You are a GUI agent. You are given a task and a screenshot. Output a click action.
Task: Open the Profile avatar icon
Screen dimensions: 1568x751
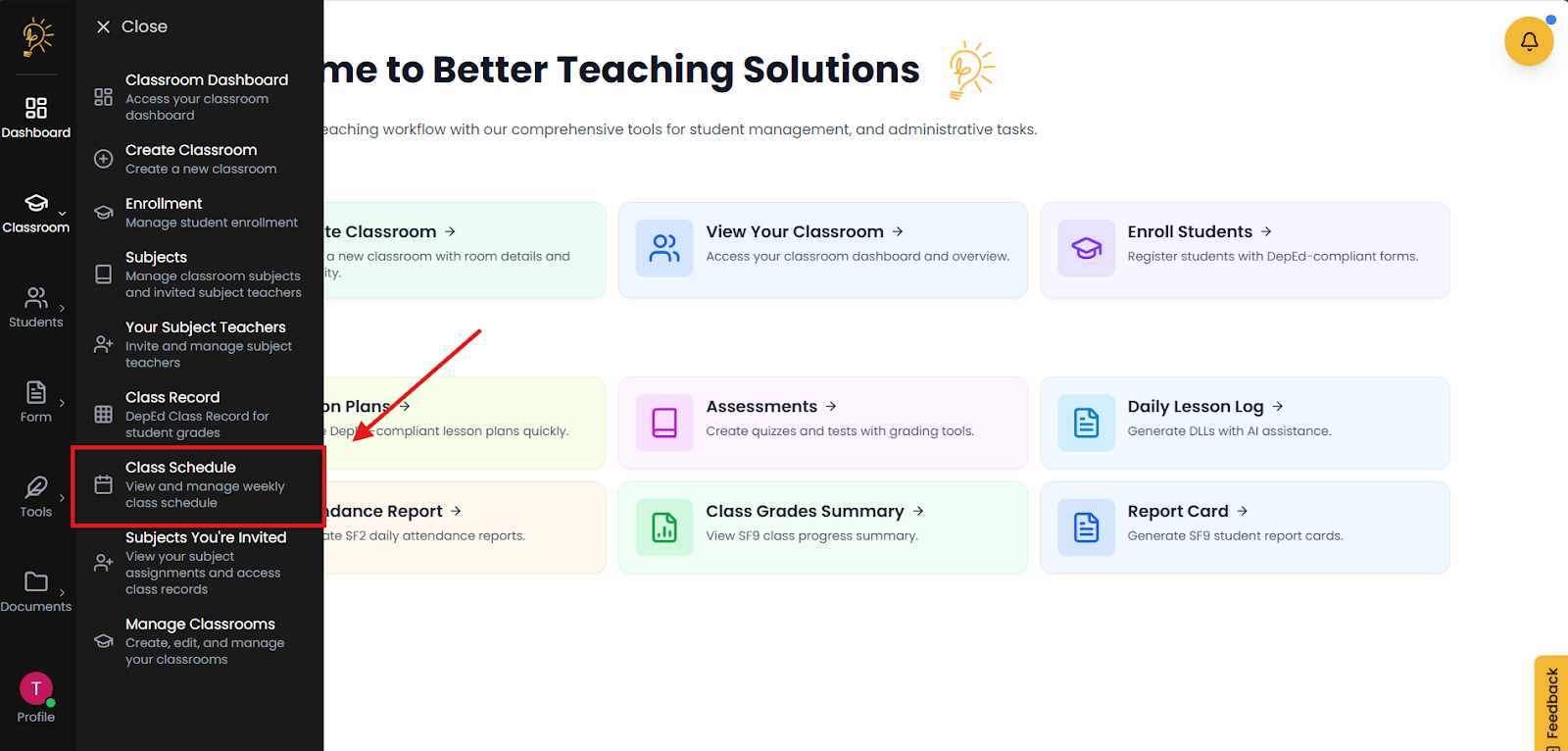pyautogui.click(x=36, y=688)
